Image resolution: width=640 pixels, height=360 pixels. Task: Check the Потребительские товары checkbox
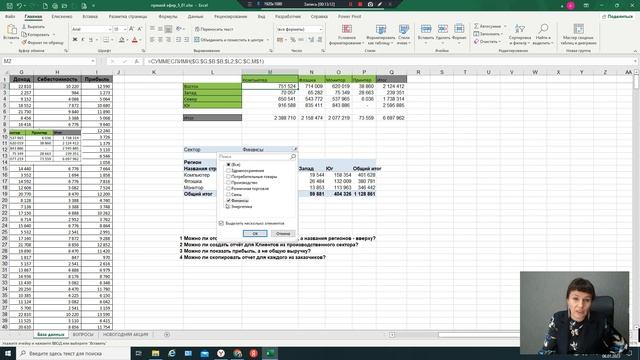(x=229, y=177)
